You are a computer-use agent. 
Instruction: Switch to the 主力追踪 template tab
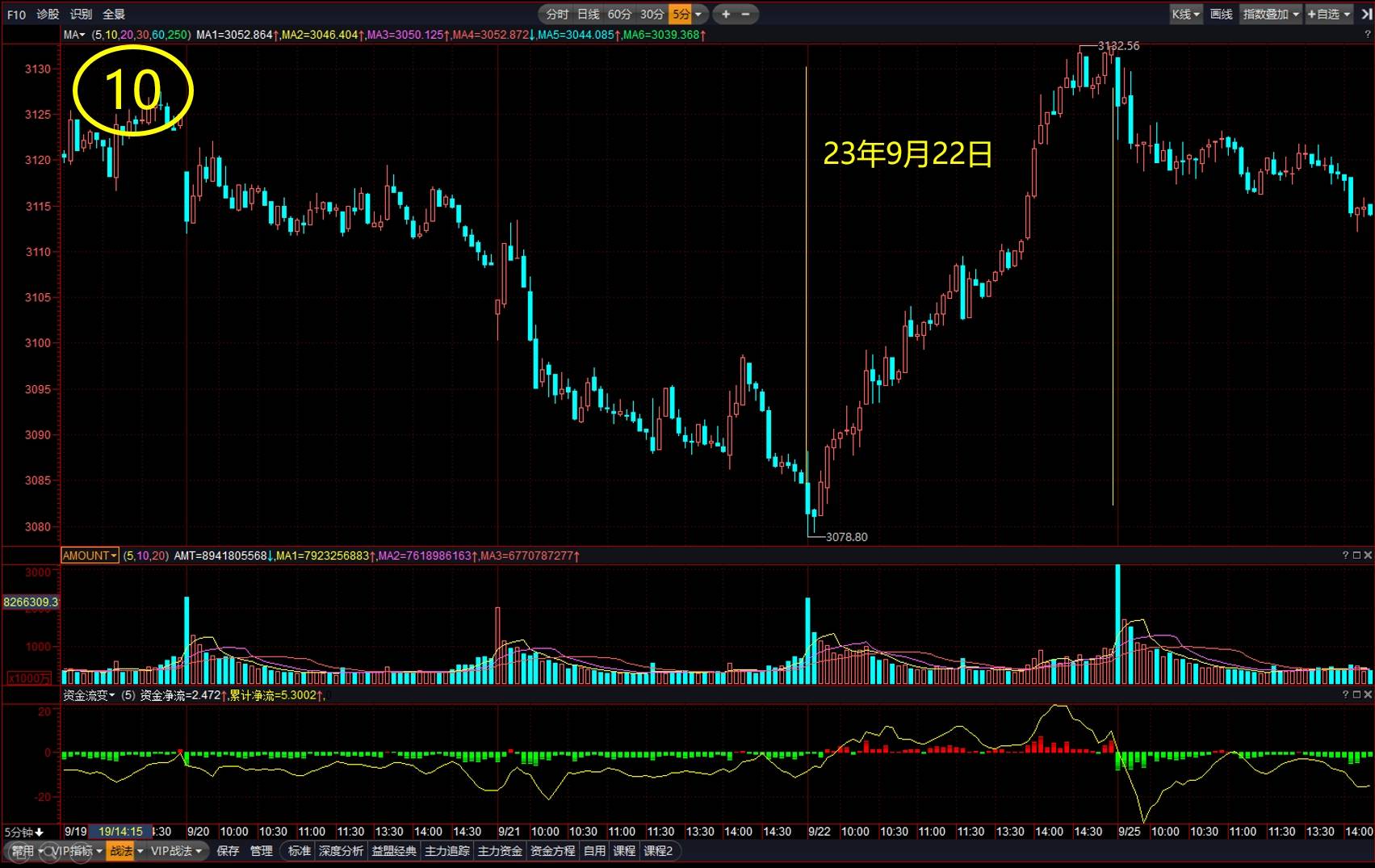point(447,851)
